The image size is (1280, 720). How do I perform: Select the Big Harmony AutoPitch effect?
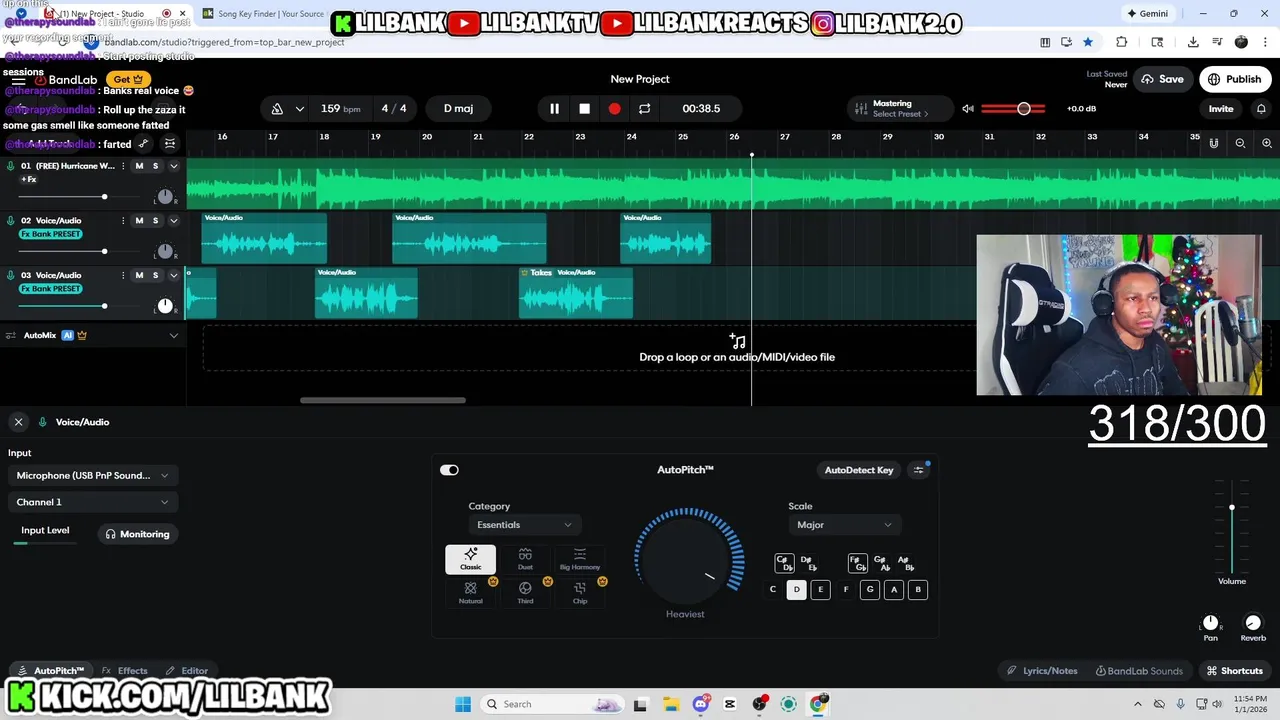click(580, 559)
